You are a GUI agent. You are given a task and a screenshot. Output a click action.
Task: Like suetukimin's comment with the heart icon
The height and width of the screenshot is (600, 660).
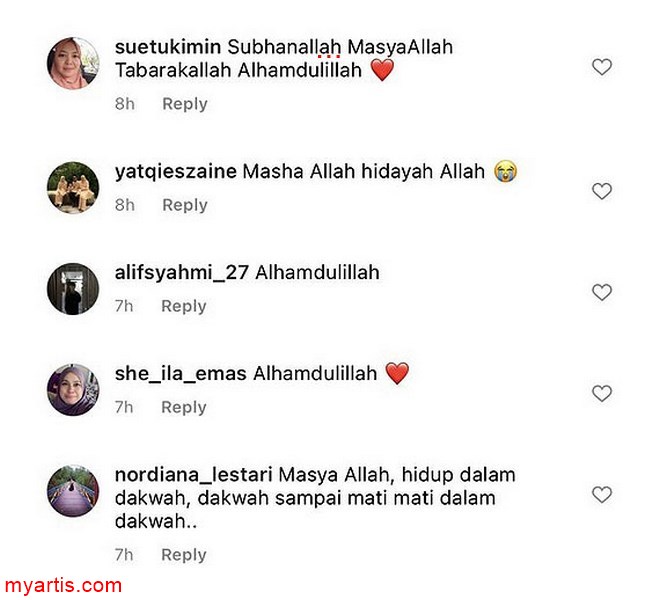(602, 67)
